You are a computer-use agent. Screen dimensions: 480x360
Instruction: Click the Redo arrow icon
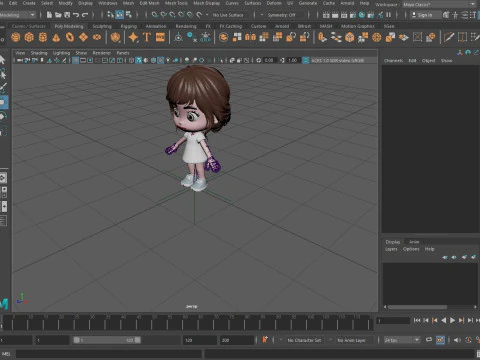pyautogui.click(x=85, y=15)
